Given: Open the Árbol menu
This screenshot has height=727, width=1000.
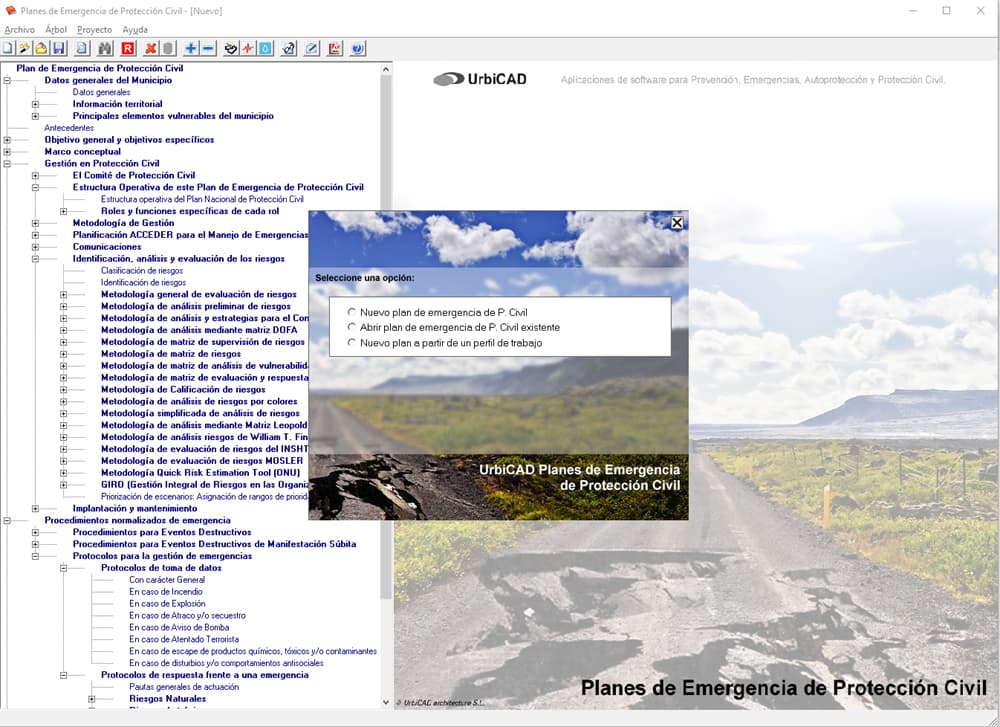Looking at the screenshot, I should click(x=56, y=29).
